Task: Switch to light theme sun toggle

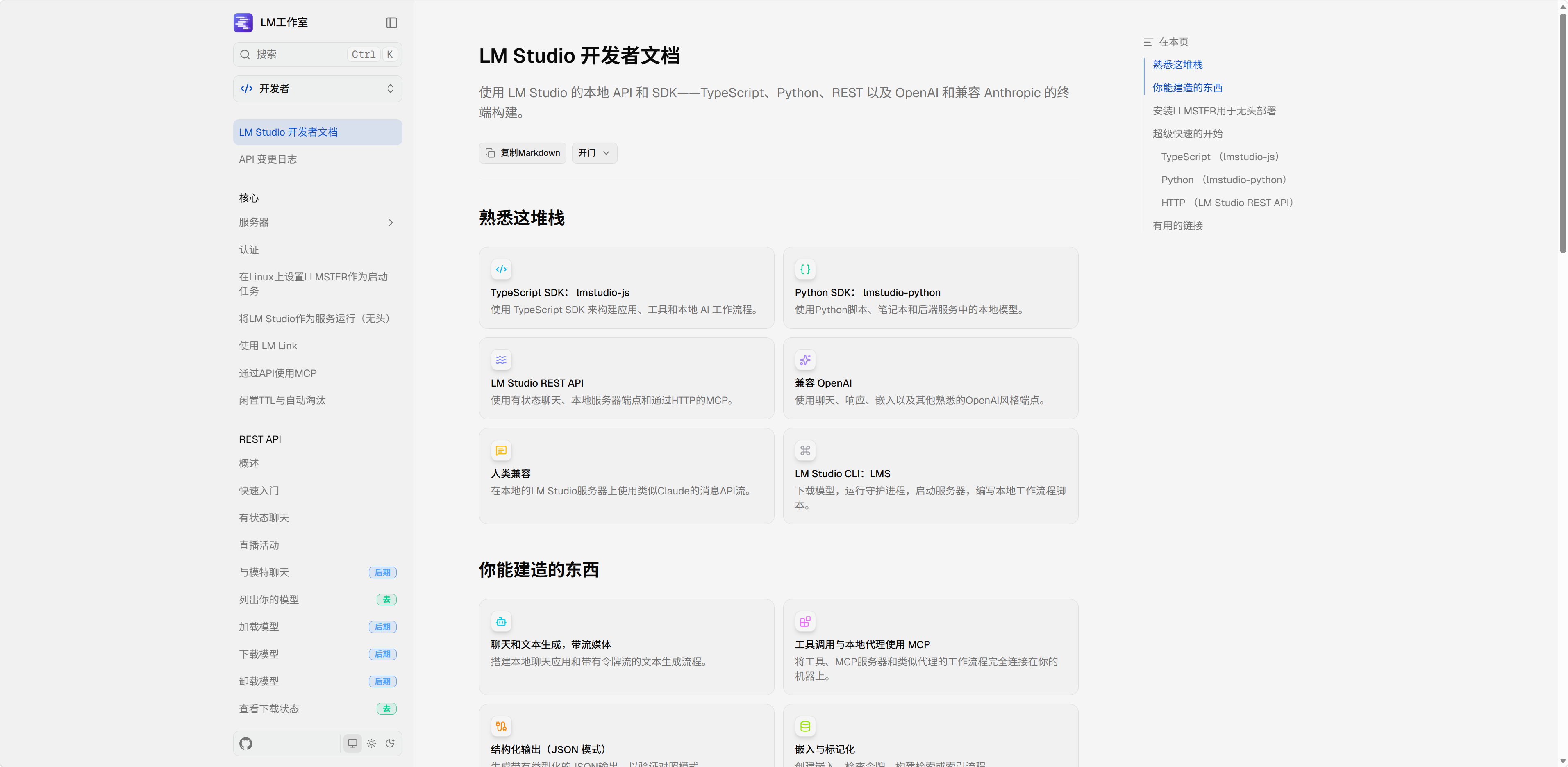Action: [x=371, y=743]
